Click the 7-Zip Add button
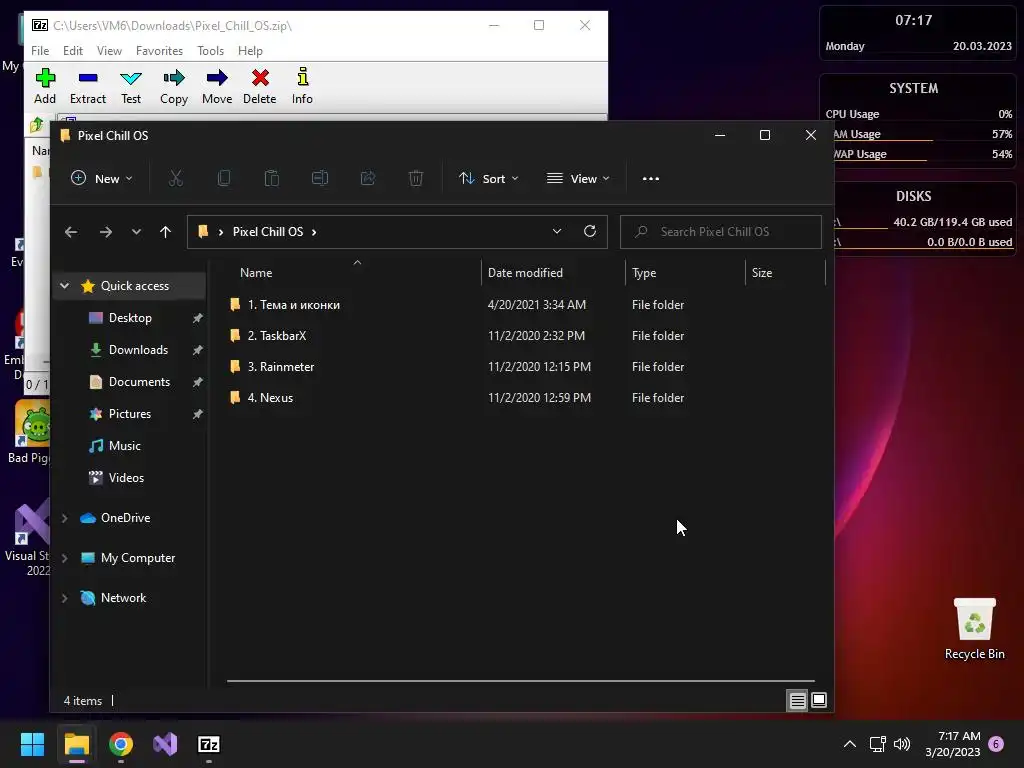This screenshot has width=1024, height=768. (44, 86)
